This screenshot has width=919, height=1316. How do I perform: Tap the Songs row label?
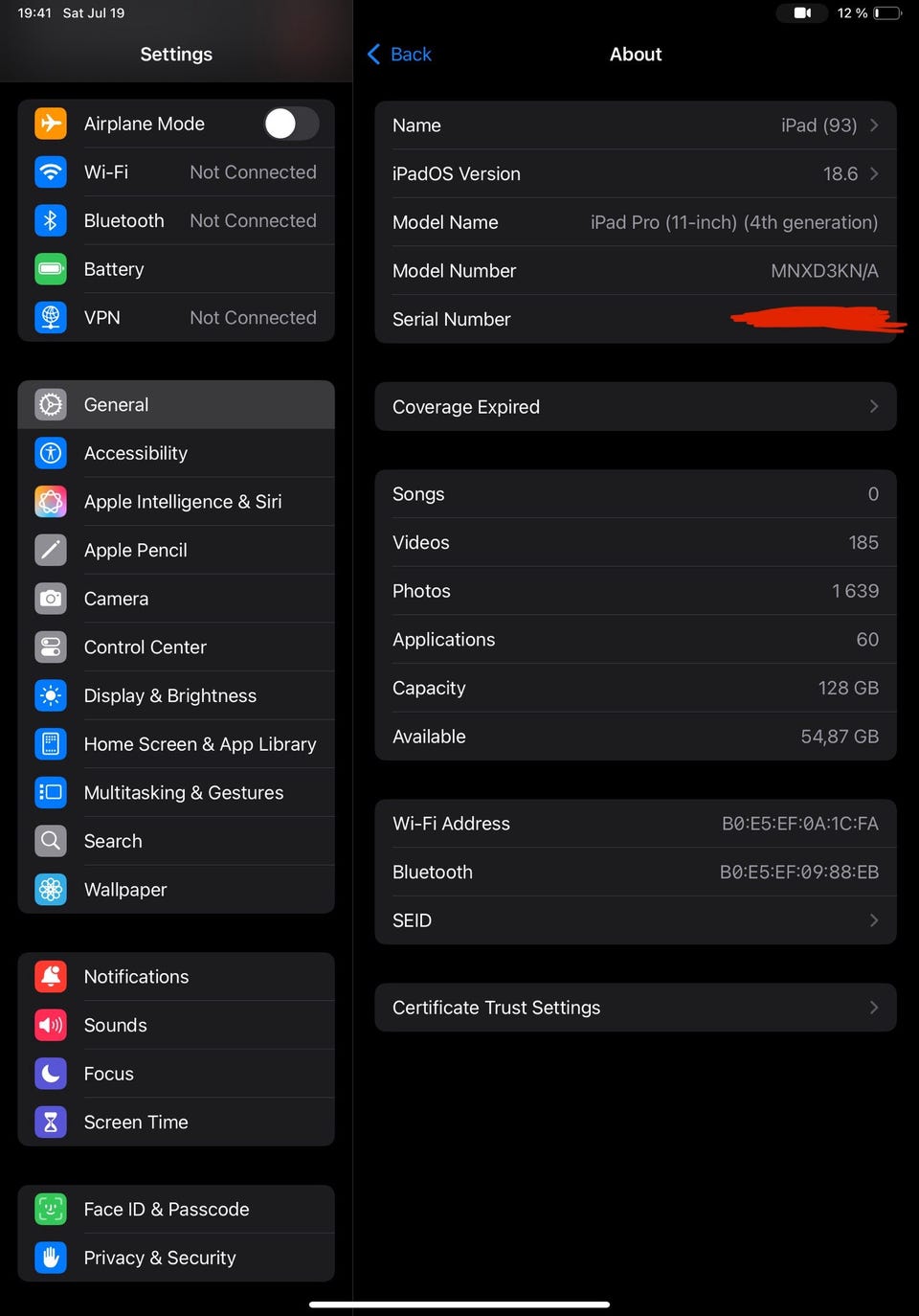point(418,494)
